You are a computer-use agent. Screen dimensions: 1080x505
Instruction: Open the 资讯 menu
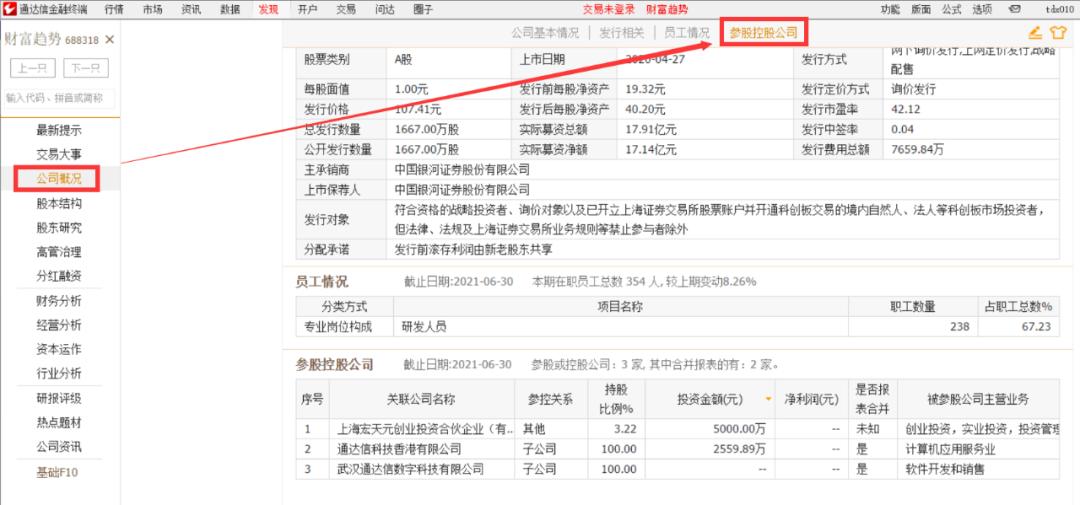point(191,9)
